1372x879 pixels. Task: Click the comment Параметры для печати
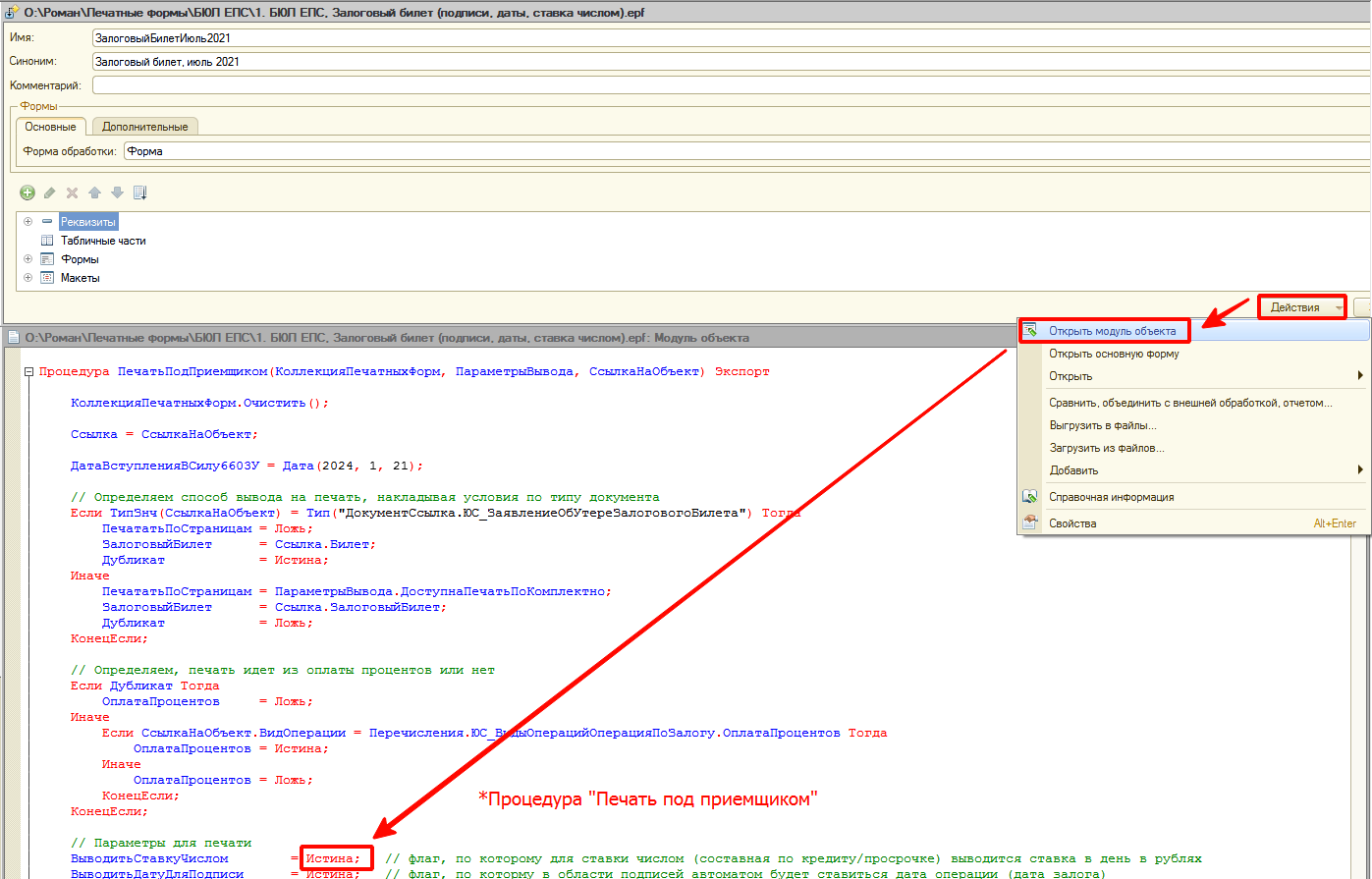point(161,843)
